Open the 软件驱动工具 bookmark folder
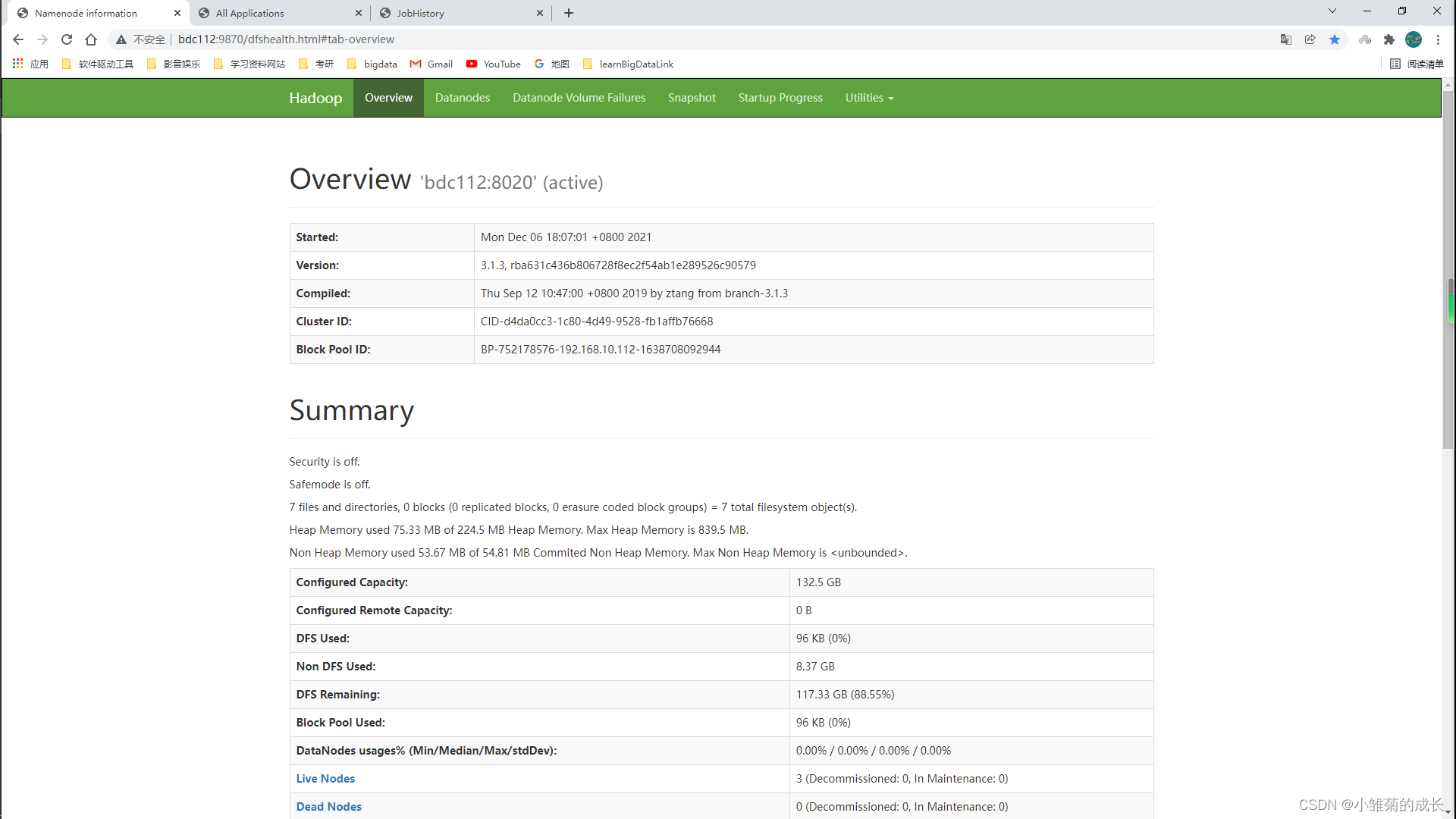1456x819 pixels. tap(98, 64)
